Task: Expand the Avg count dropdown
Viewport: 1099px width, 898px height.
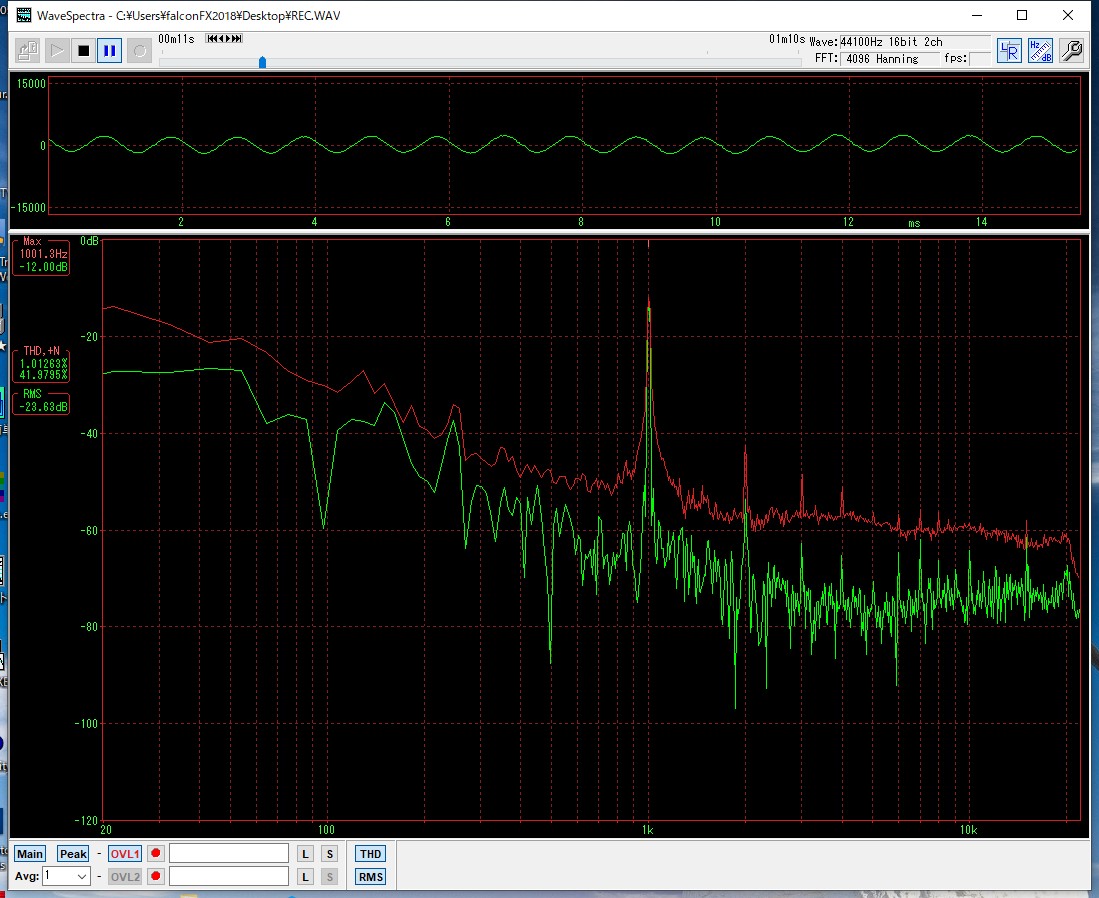Action: [x=81, y=876]
